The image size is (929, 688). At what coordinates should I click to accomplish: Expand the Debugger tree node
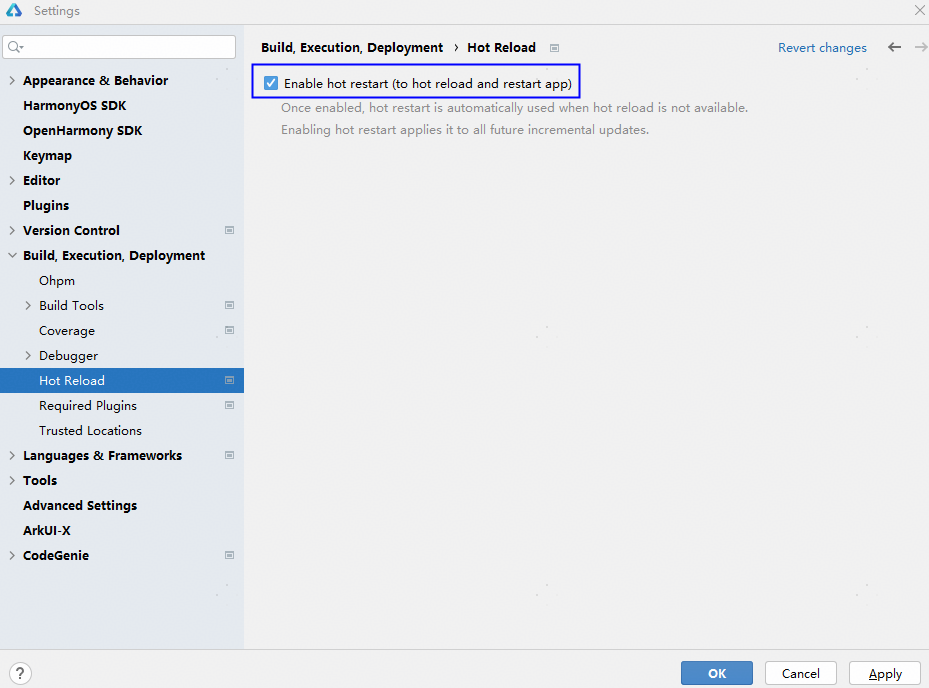point(28,355)
